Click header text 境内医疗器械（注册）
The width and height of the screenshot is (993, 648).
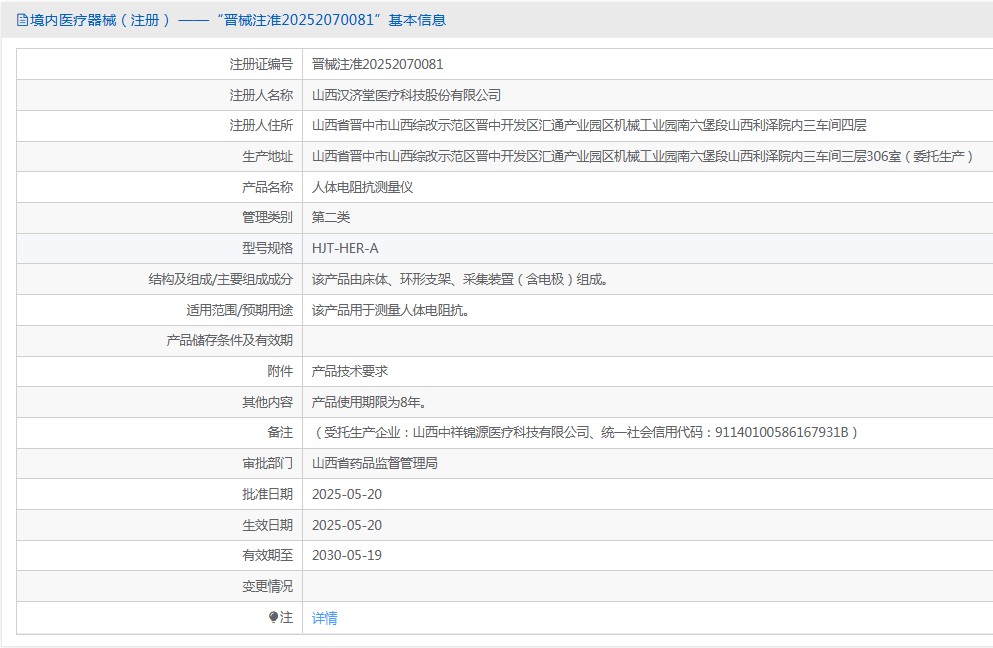point(99,20)
